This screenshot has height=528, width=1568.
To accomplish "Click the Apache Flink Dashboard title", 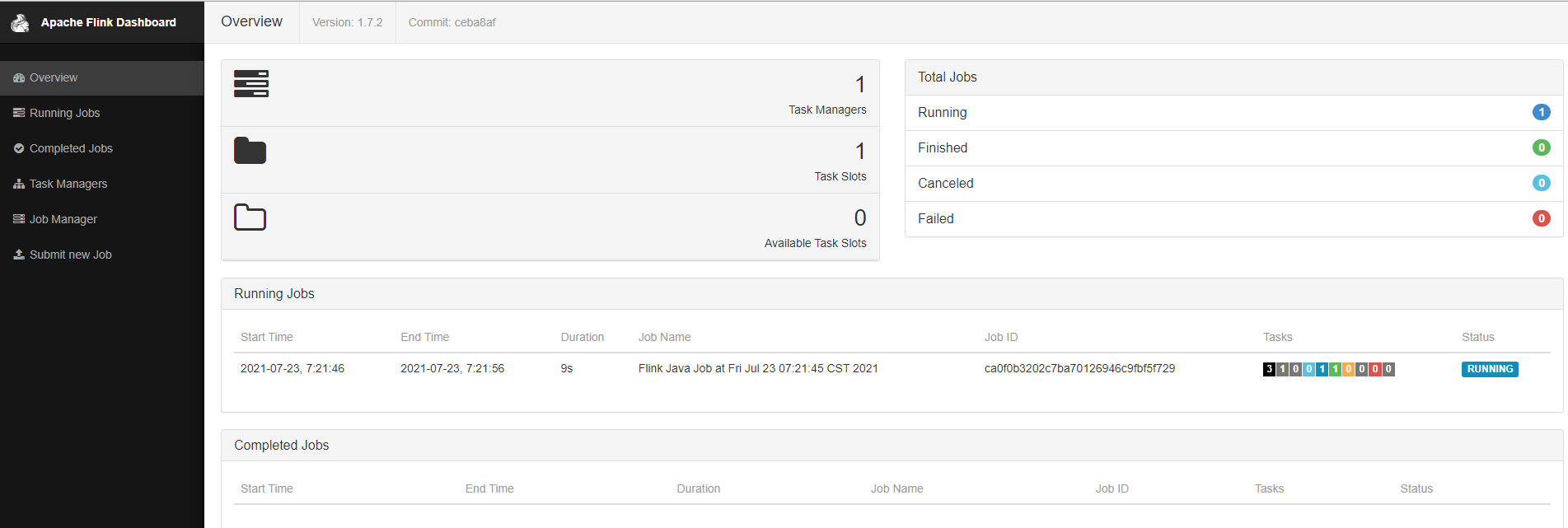I will click(x=109, y=22).
